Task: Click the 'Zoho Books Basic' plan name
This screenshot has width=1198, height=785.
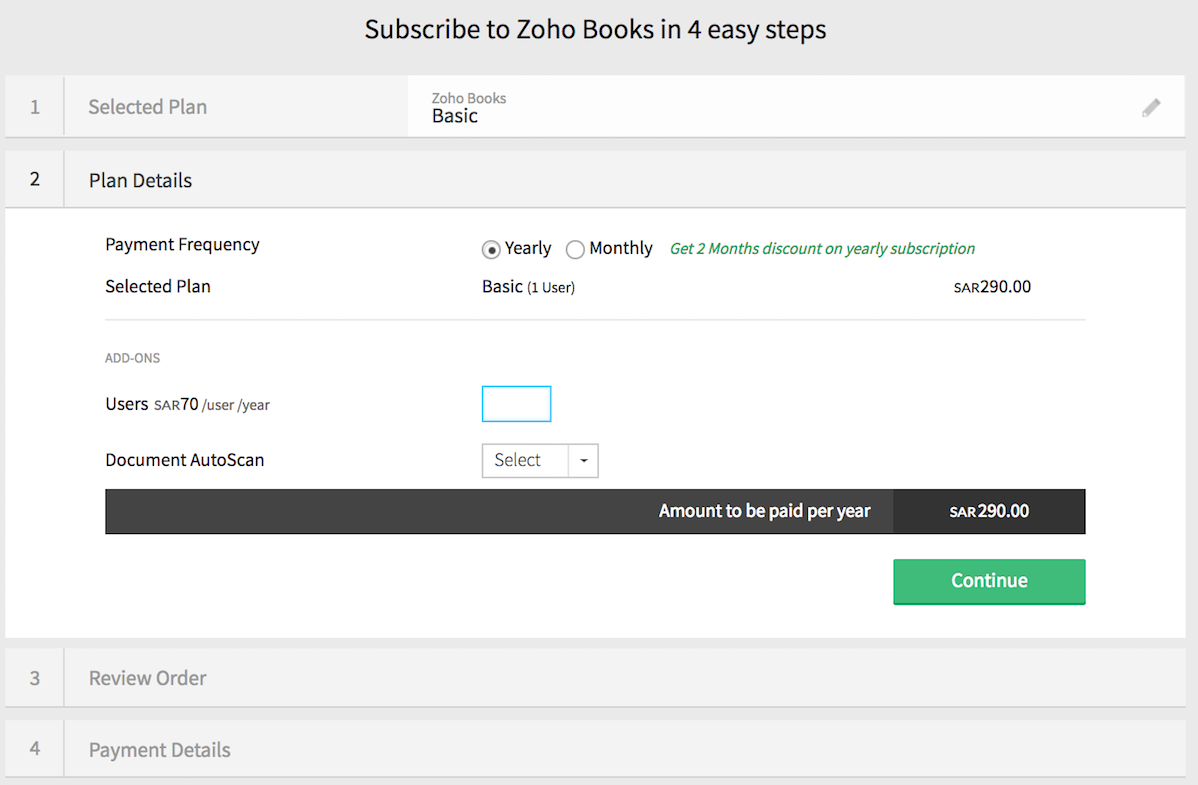Action: click(x=468, y=108)
